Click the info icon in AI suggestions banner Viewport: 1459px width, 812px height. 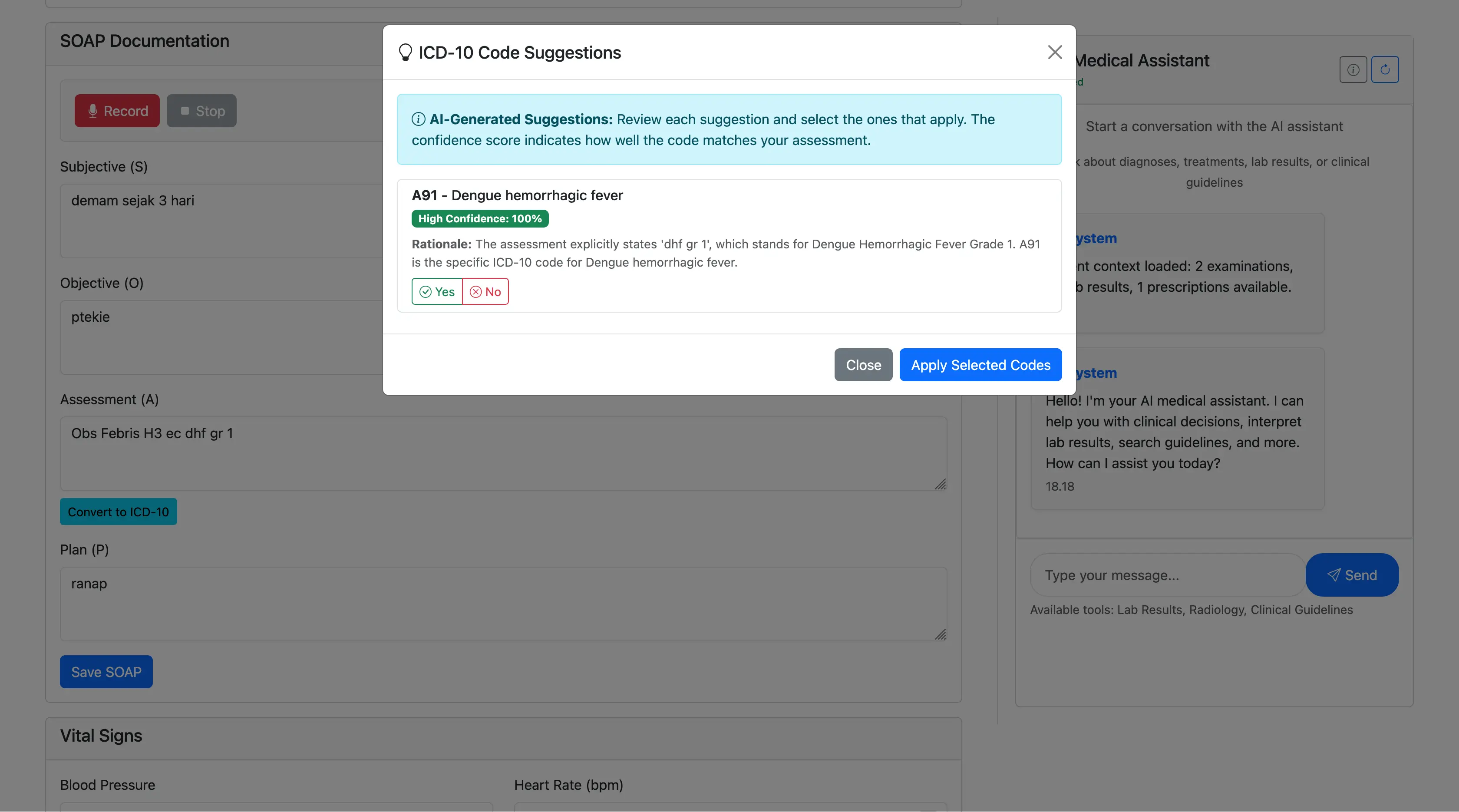[418, 119]
